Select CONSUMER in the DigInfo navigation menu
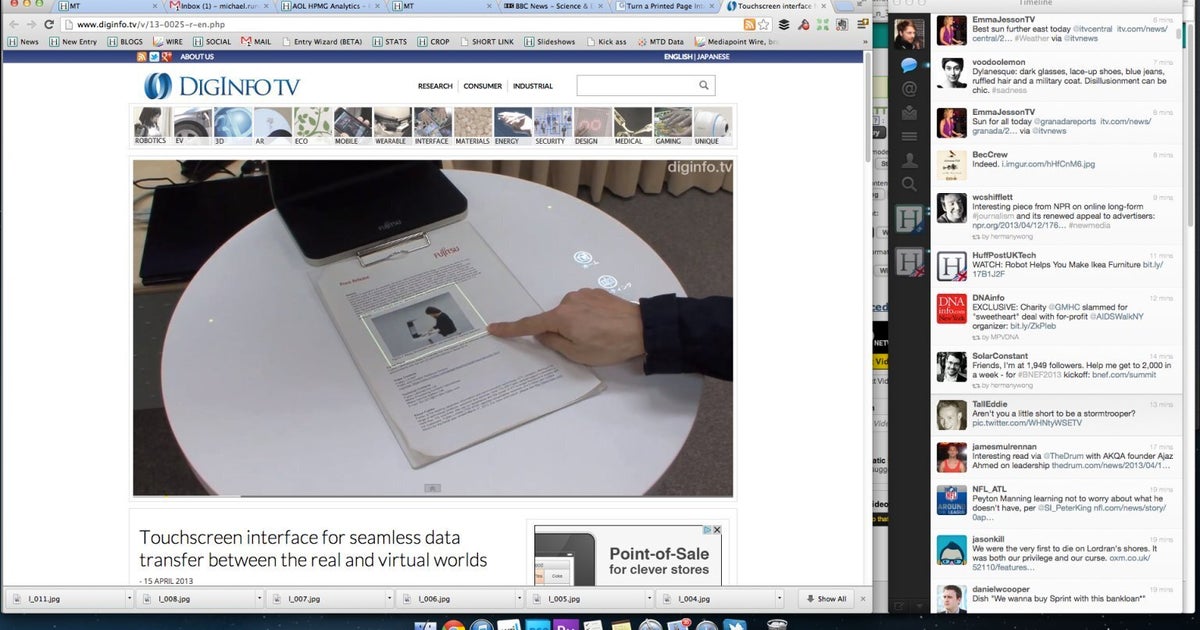Viewport: 1200px width, 630px height. click(x=483, y=86)
